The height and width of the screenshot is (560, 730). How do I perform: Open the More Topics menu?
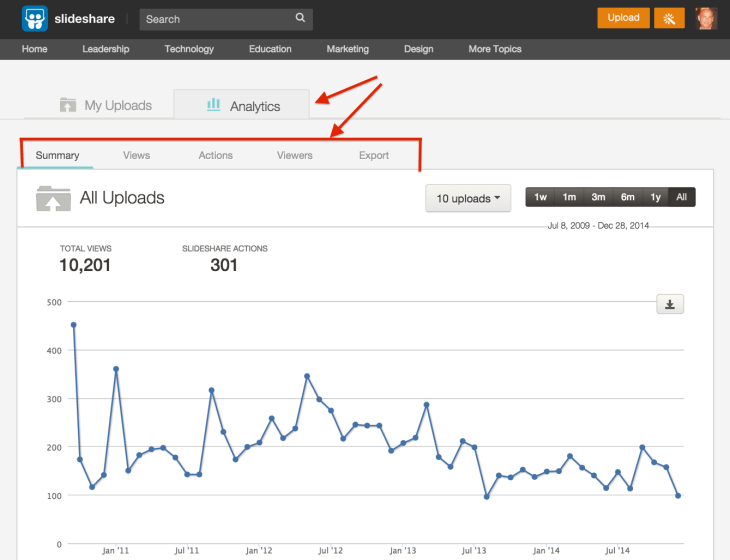tap(494, 49)
